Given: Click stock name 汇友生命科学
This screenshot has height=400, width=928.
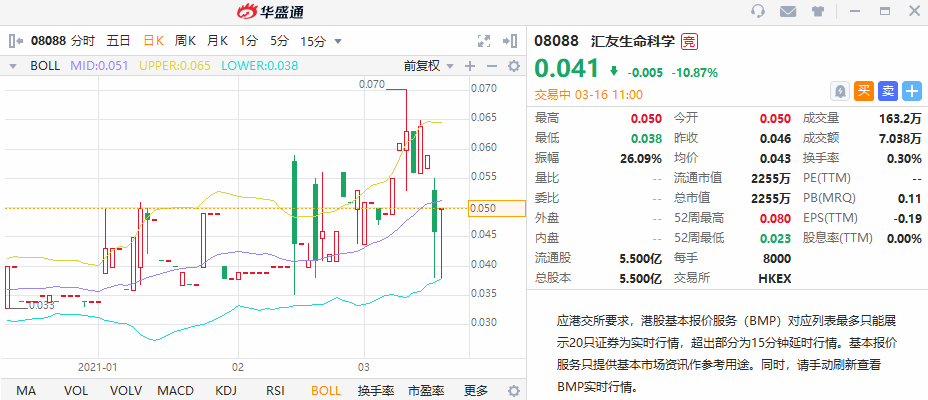Looking at the screenshot, I should (x=633, y=41).
